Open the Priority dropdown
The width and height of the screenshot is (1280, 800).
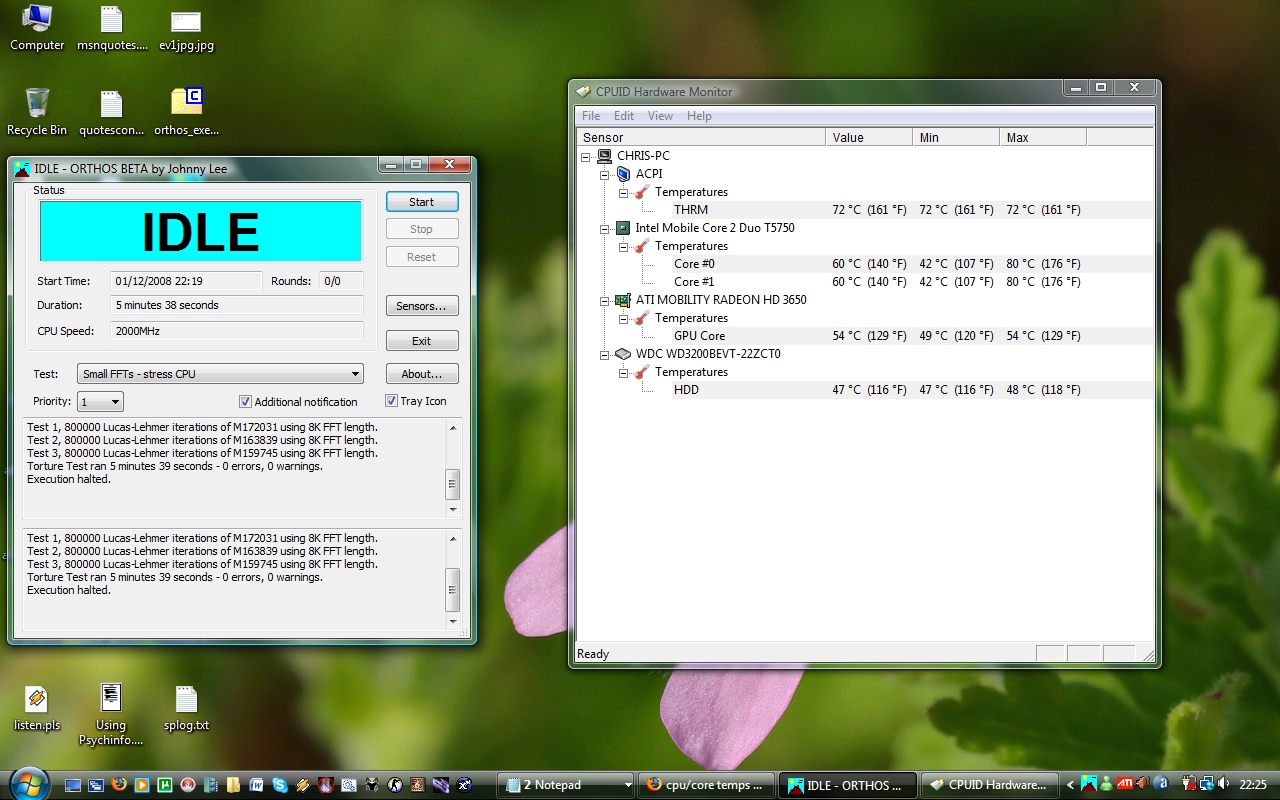pyautogui.click(x=100, y=402)
